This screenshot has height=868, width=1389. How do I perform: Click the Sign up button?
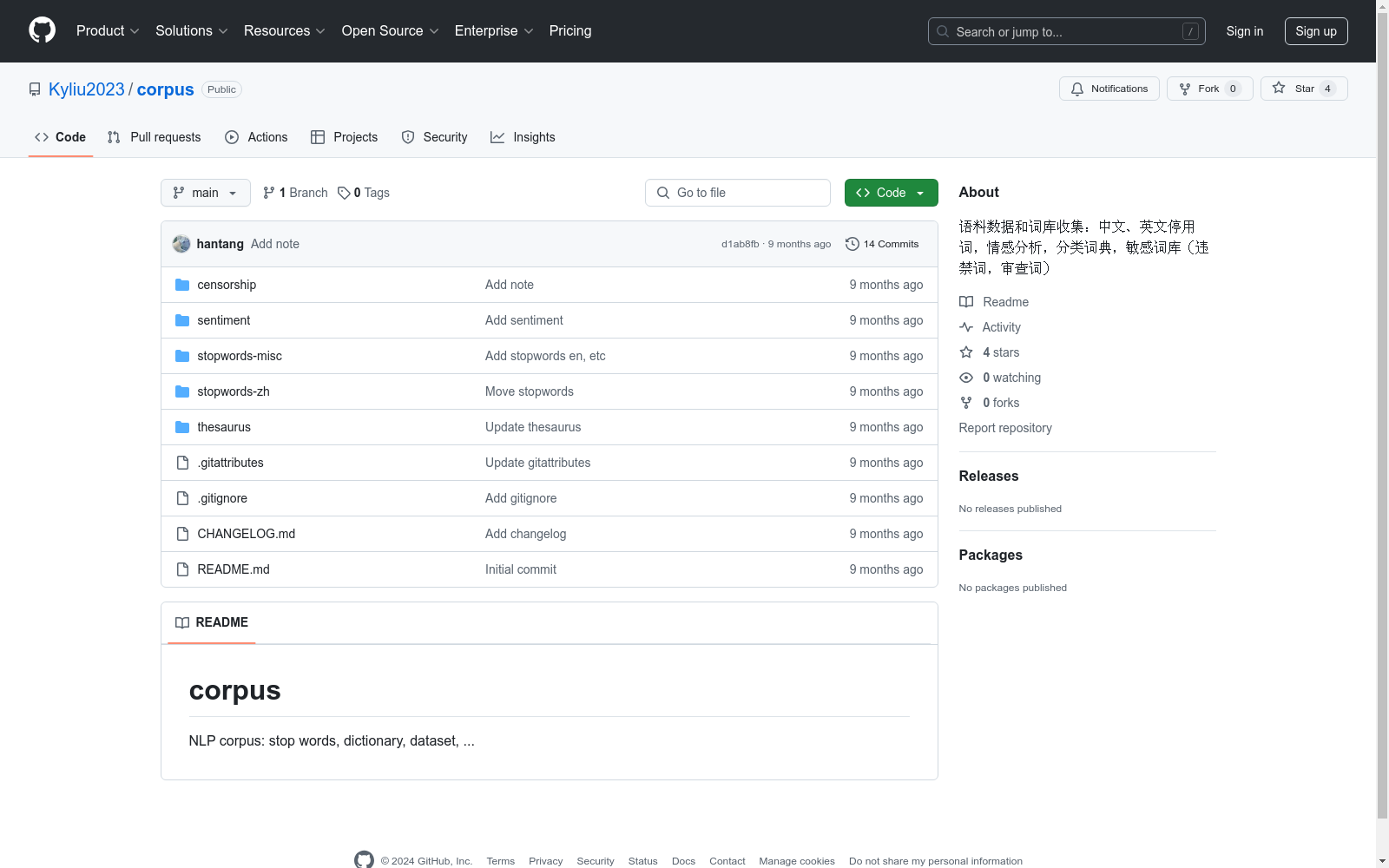(1316, 31)
